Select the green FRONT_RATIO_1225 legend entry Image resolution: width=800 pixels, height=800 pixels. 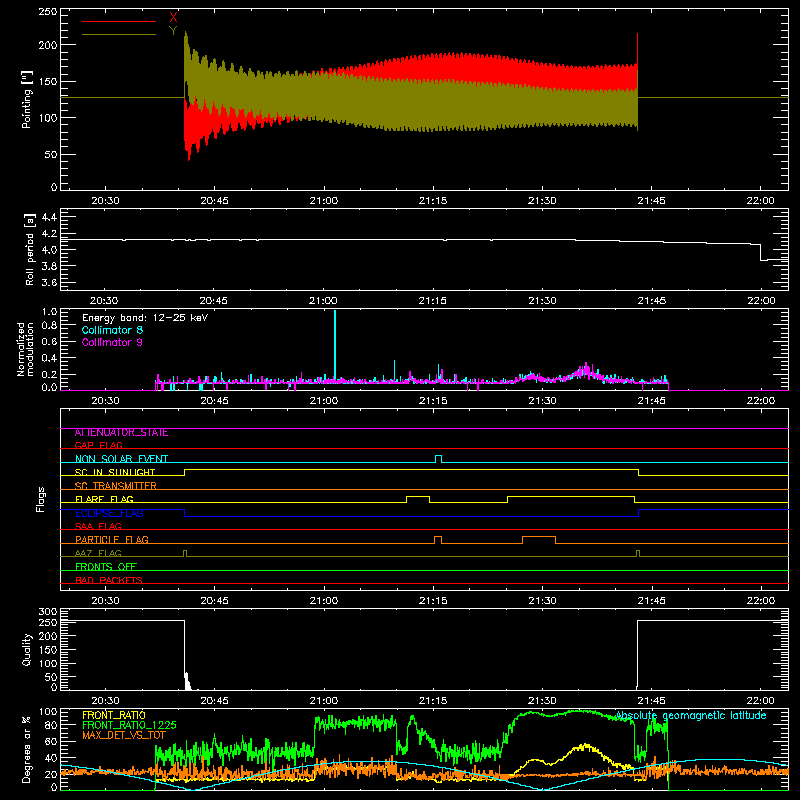129,725
